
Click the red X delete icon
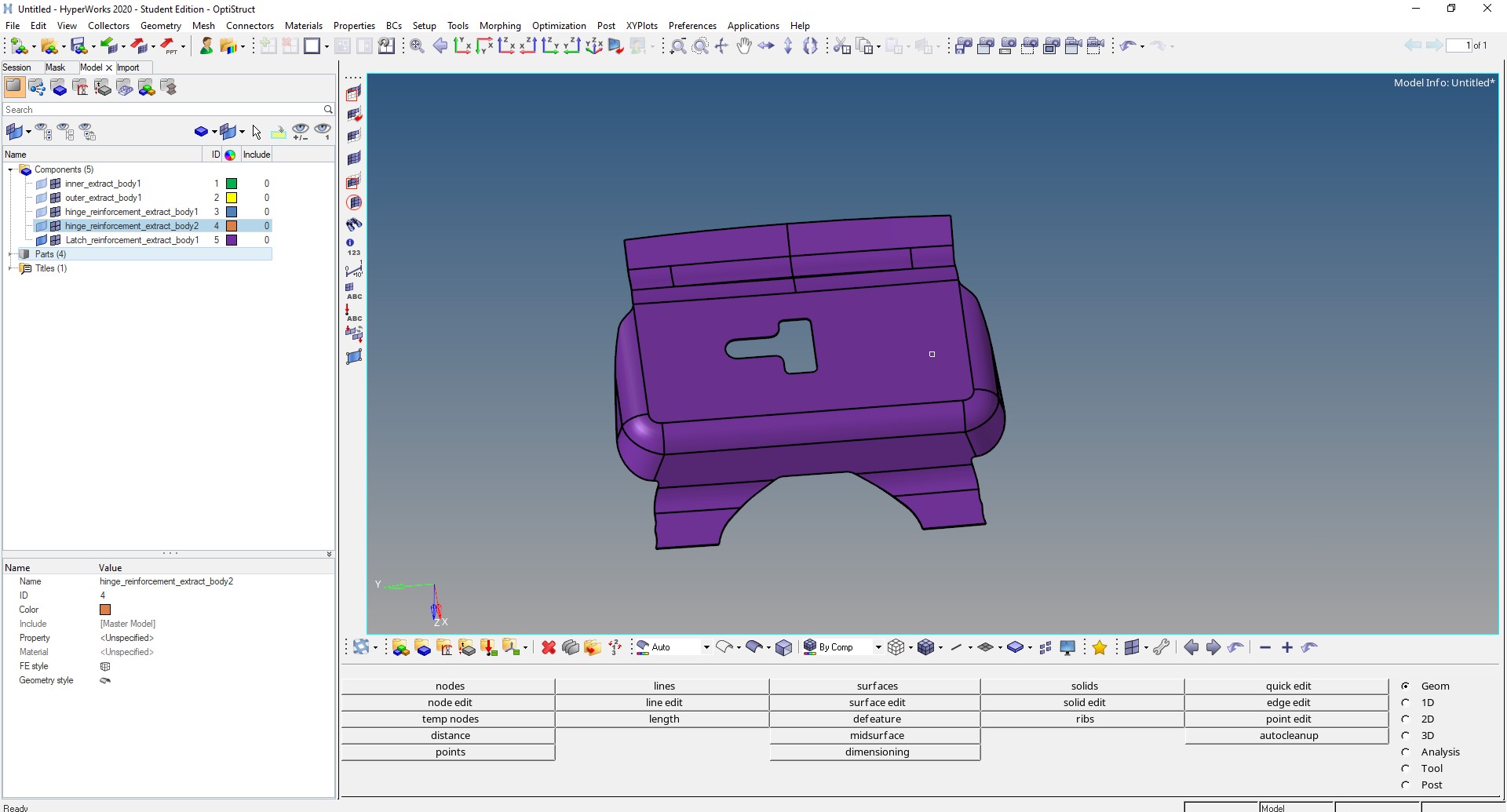click(549, 647)
